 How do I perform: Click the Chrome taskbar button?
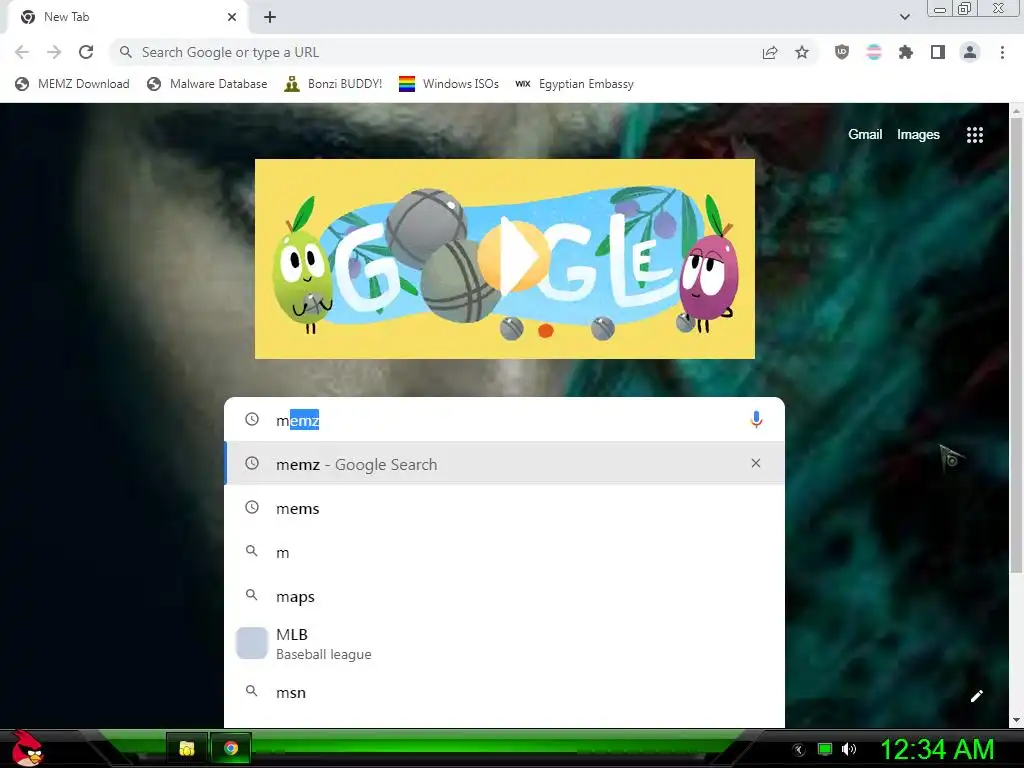(231, 748)
